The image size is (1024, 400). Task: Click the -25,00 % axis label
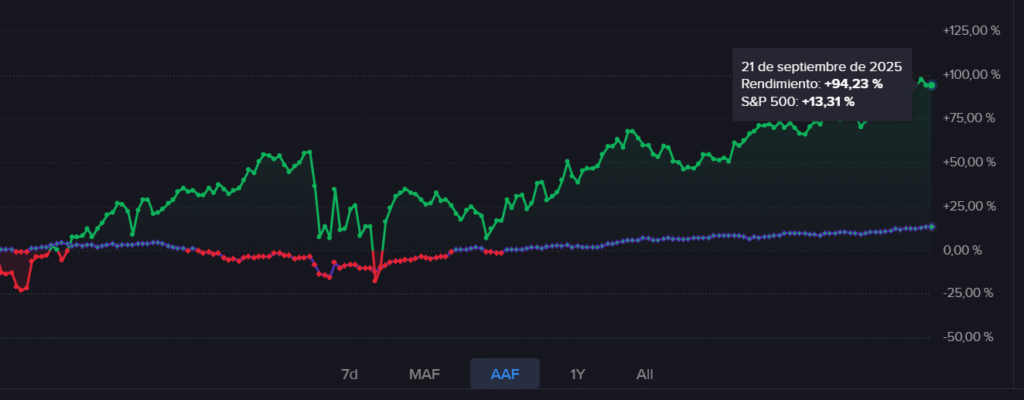click(x=969, y=293)
